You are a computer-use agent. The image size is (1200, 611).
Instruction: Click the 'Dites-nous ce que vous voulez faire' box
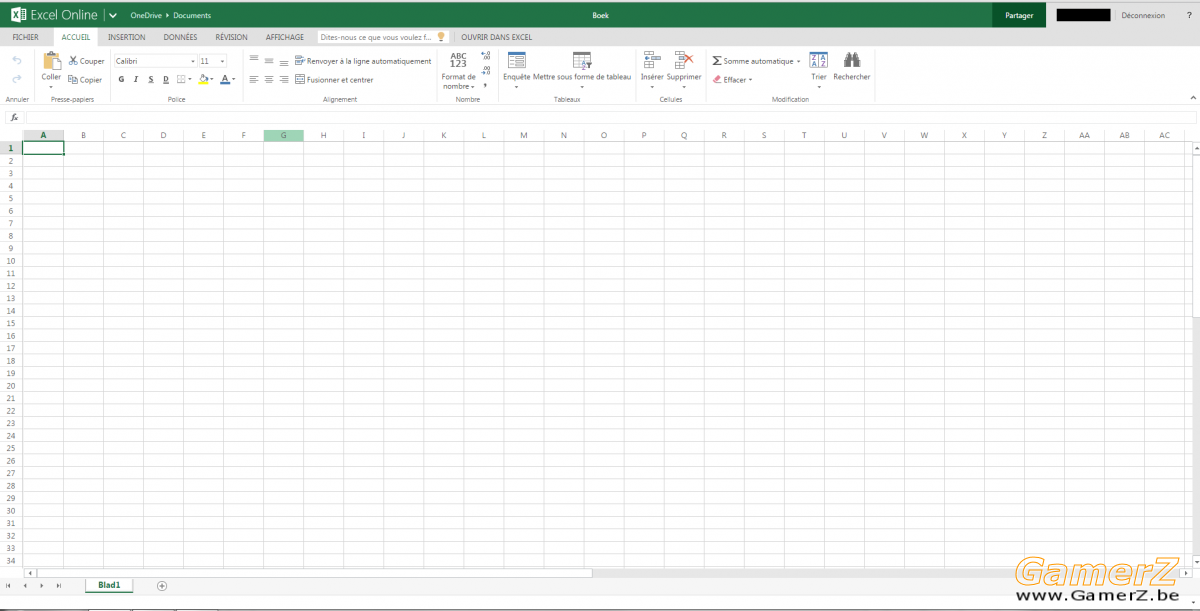pyautogui.click(x=383, y=37)
